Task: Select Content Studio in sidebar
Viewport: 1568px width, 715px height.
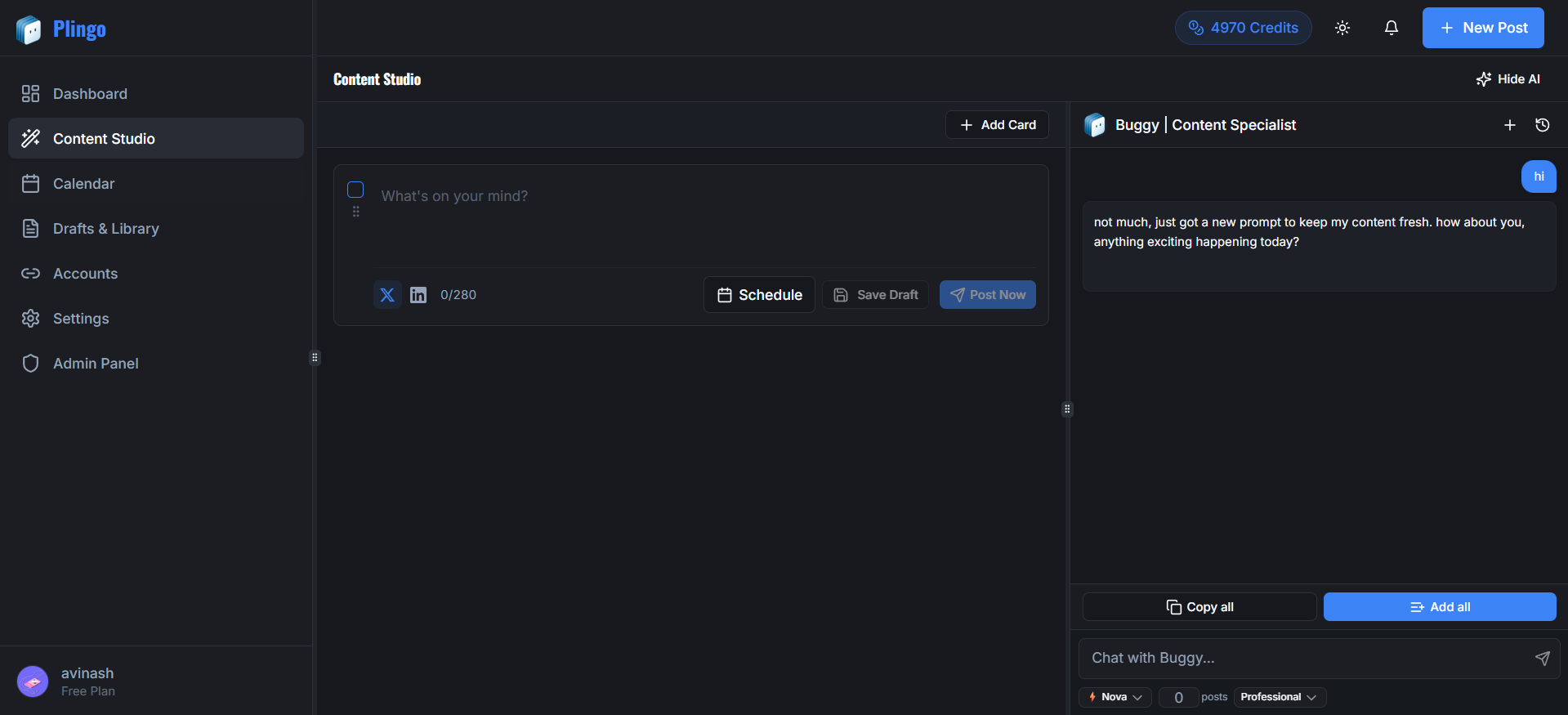Action: [x=155, y=138]
